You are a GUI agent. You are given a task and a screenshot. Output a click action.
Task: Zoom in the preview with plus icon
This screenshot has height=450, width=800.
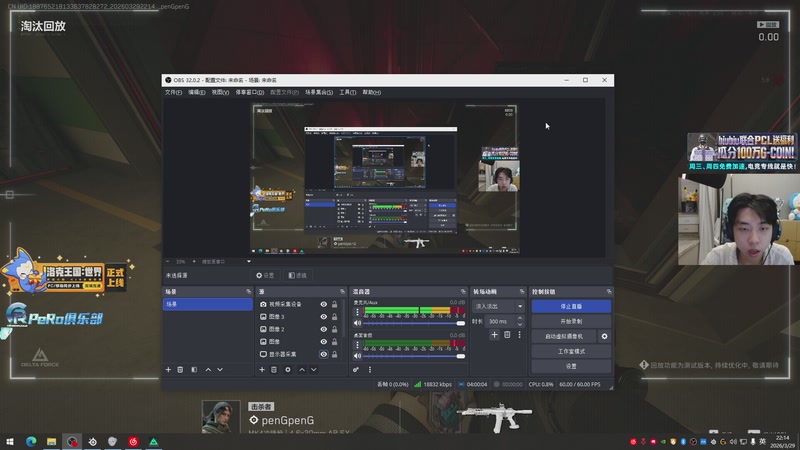[194, 261]
